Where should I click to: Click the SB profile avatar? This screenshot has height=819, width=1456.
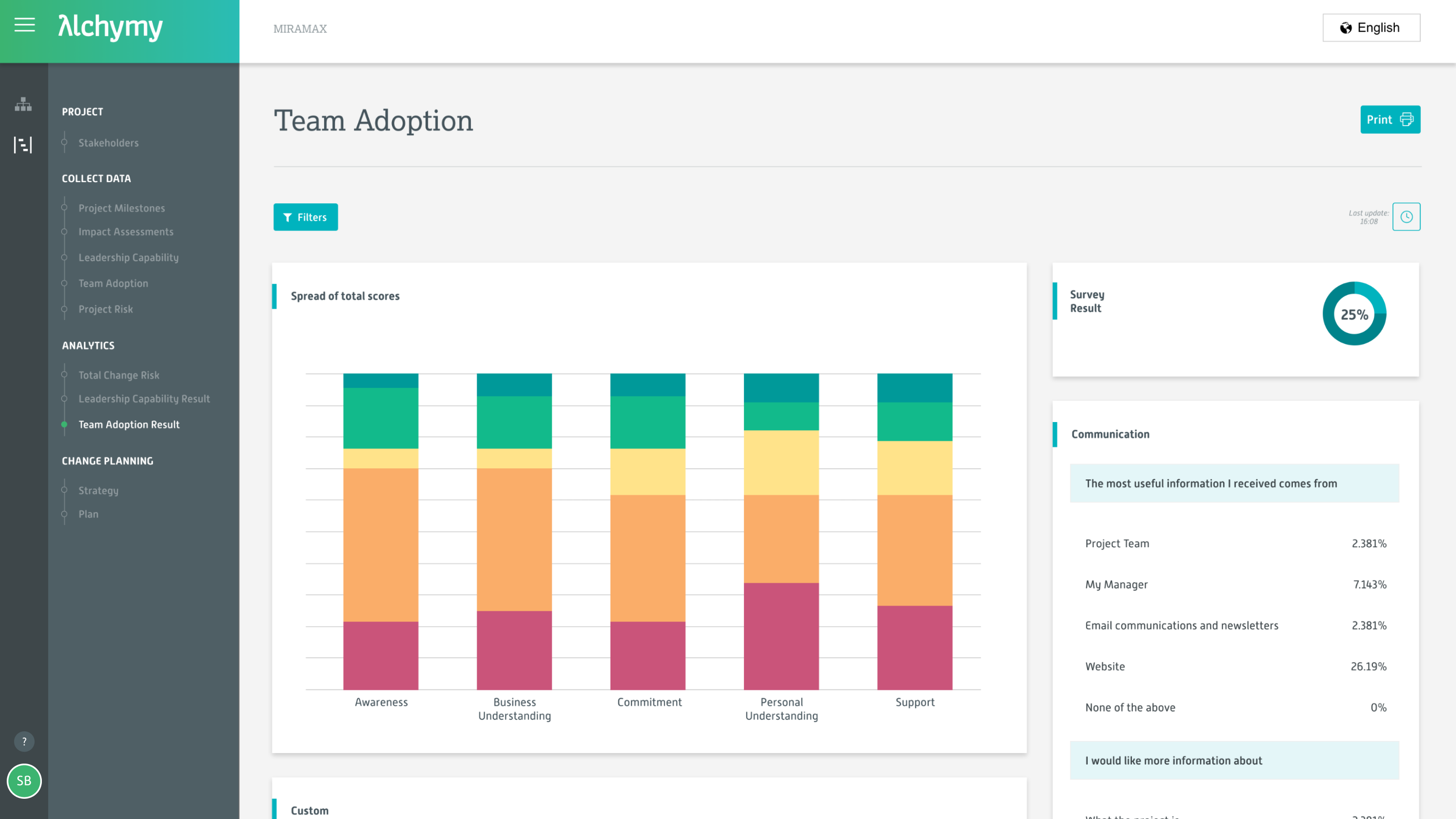pos(24,782)
